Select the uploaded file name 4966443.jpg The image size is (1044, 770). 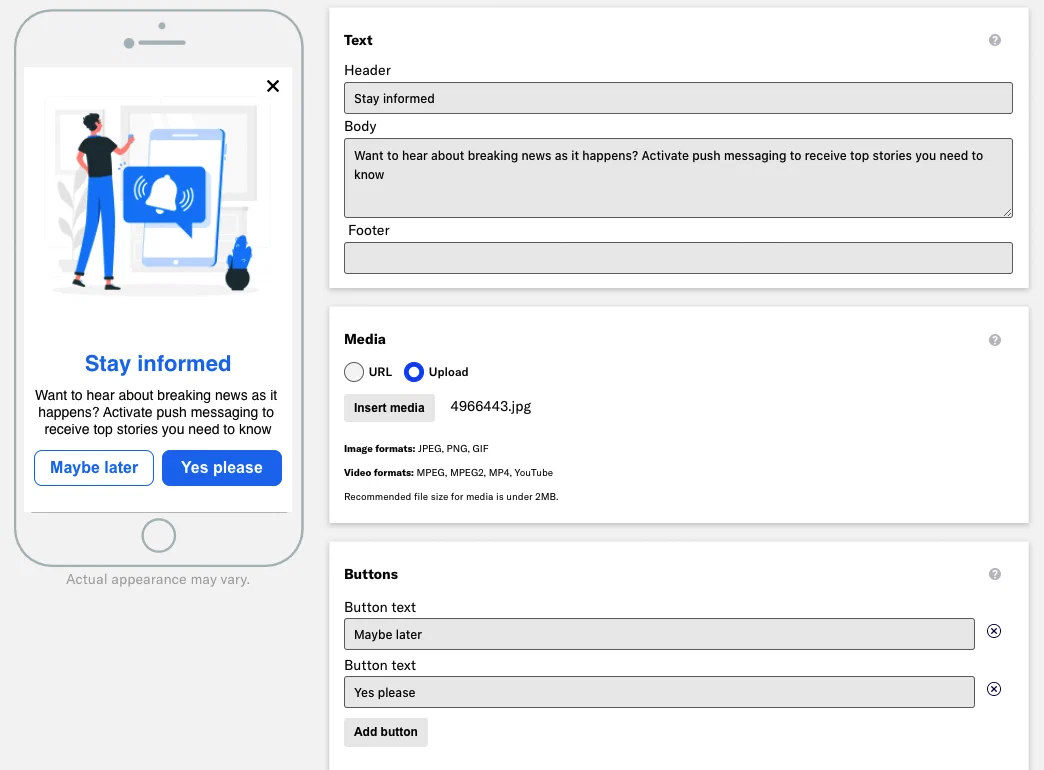point(490,407)
